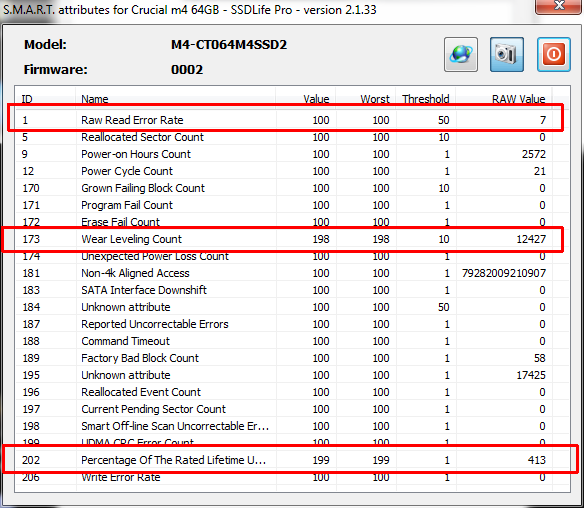
Task: Select the Factory Bad Block Count row
Action: coord(285,358)
